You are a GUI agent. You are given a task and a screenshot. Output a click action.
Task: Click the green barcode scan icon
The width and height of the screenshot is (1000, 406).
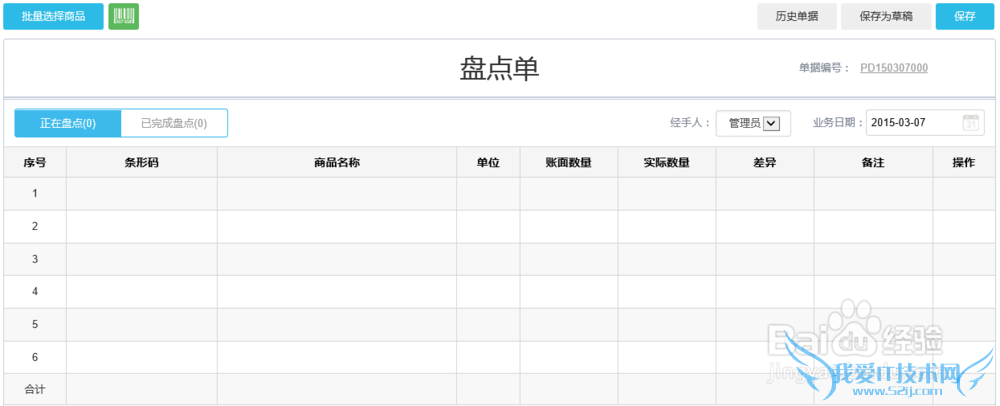(123, 16)
